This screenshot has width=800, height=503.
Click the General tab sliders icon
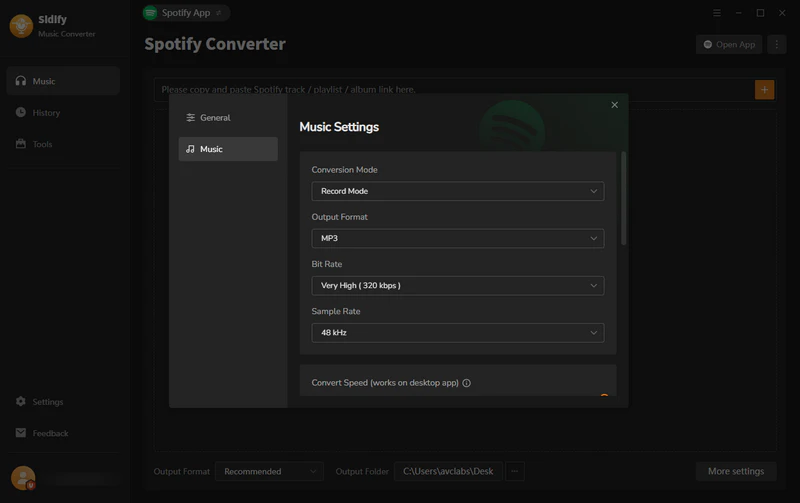coord(190,118)
